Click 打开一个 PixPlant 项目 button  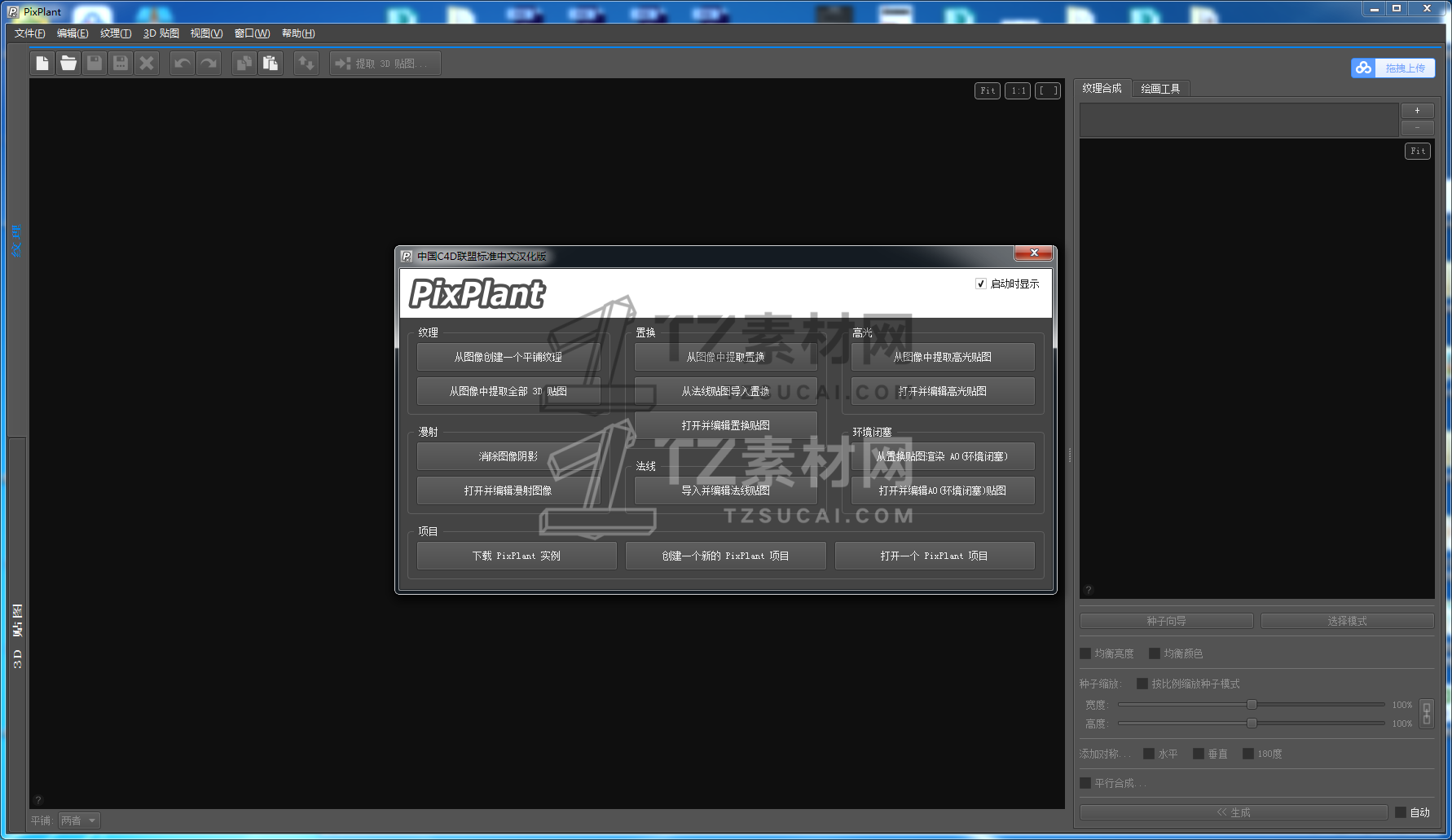[x=935, y=556]
